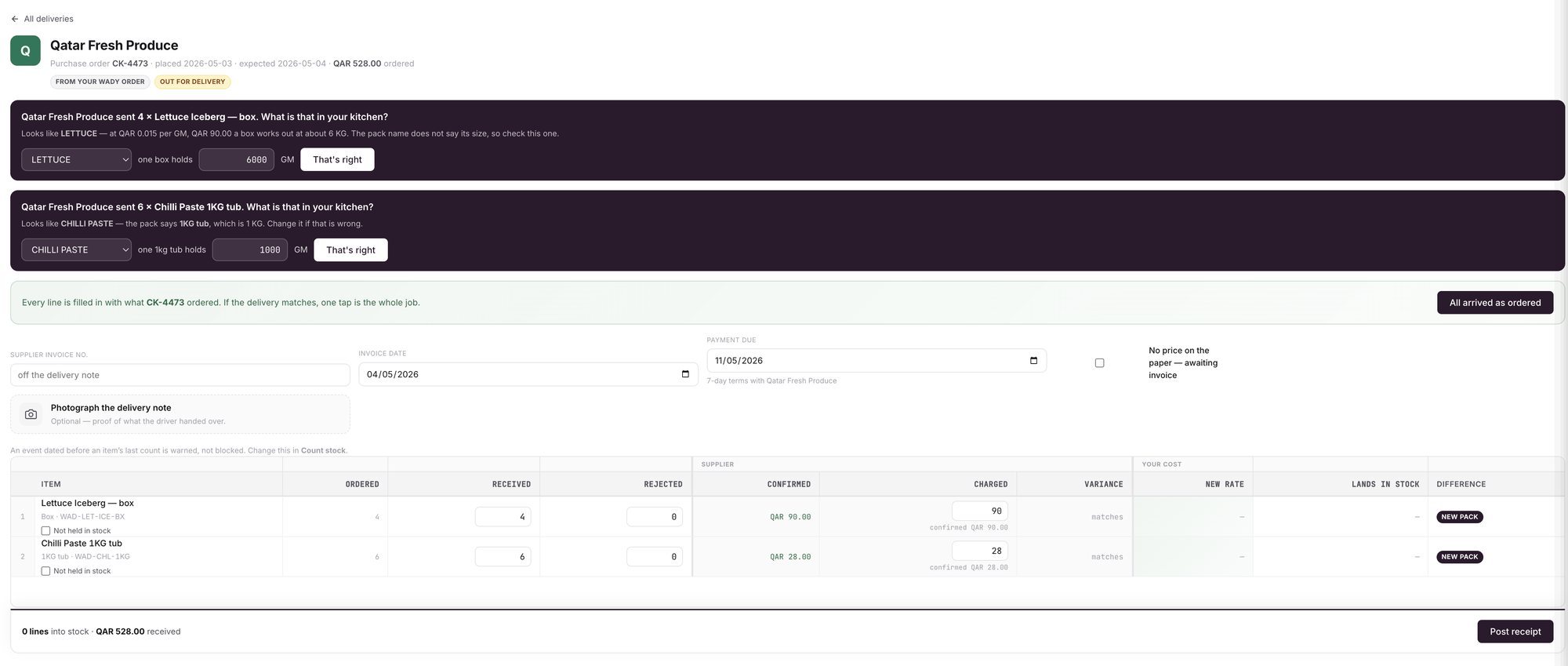Click received quantity 6 for Chilli Paste
1568x666 pixels.
503,557
